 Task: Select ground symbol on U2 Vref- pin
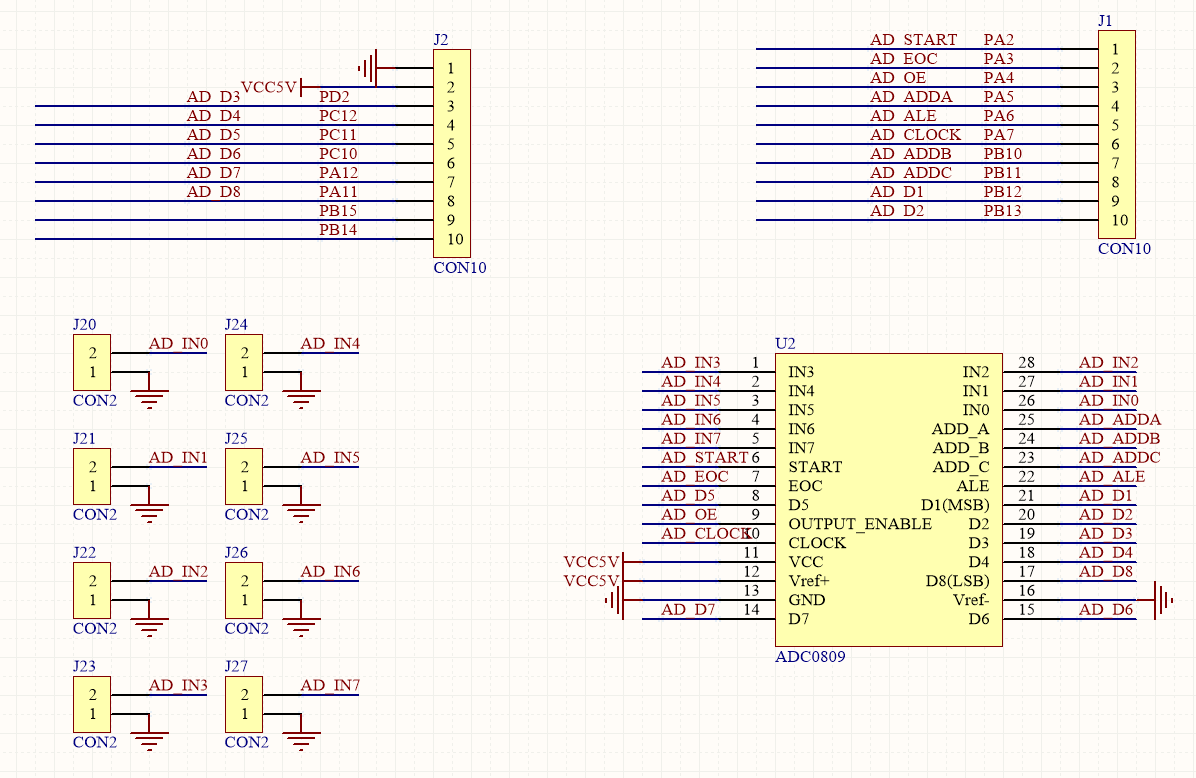click(x=1163, y=600)
